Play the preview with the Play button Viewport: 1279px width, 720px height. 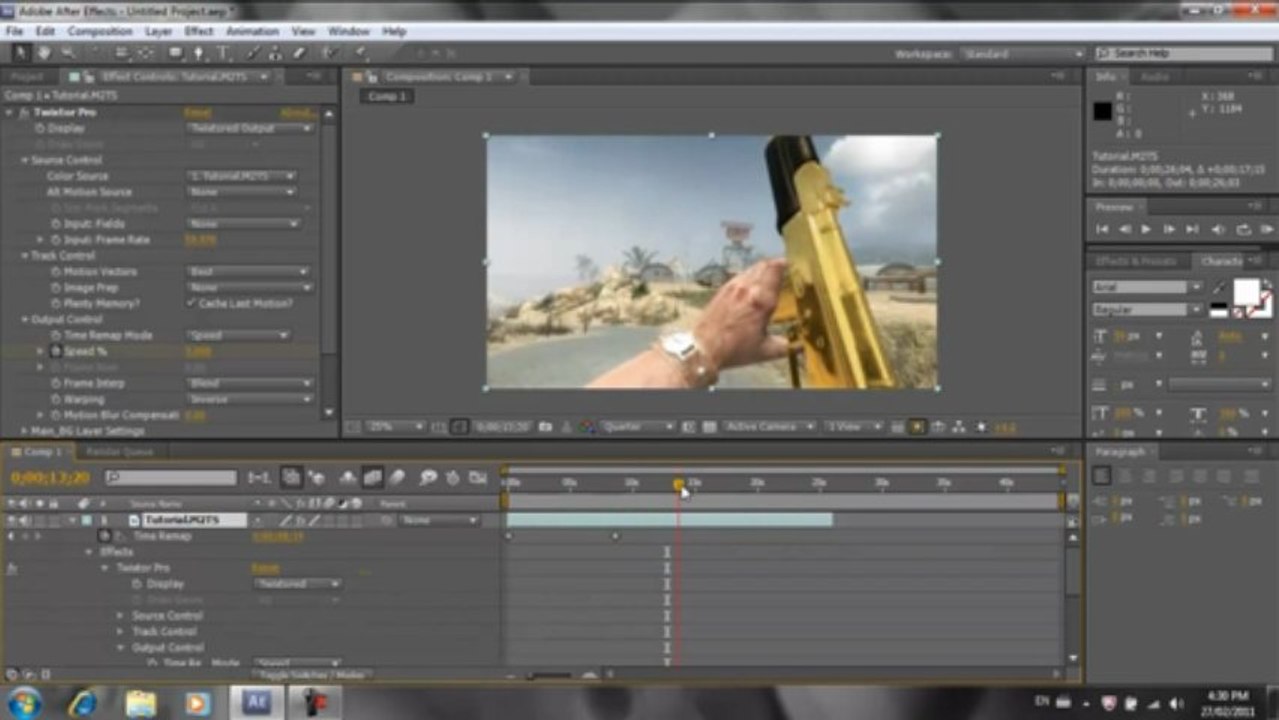point(1146,229)
